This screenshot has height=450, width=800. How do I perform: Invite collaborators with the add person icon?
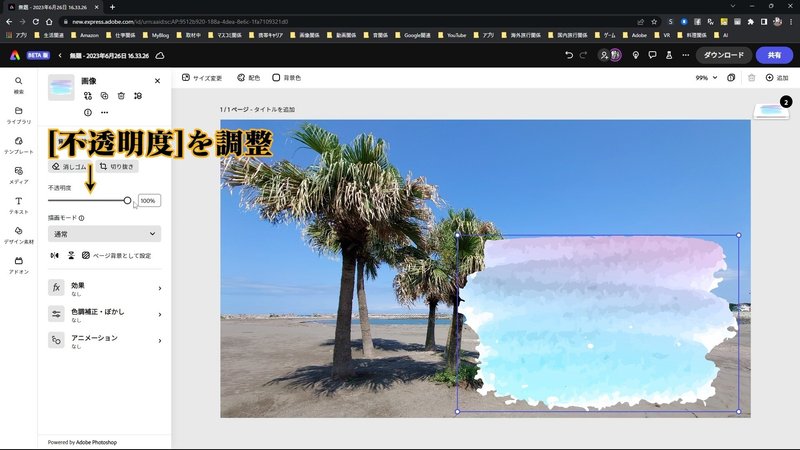[604, 55]
